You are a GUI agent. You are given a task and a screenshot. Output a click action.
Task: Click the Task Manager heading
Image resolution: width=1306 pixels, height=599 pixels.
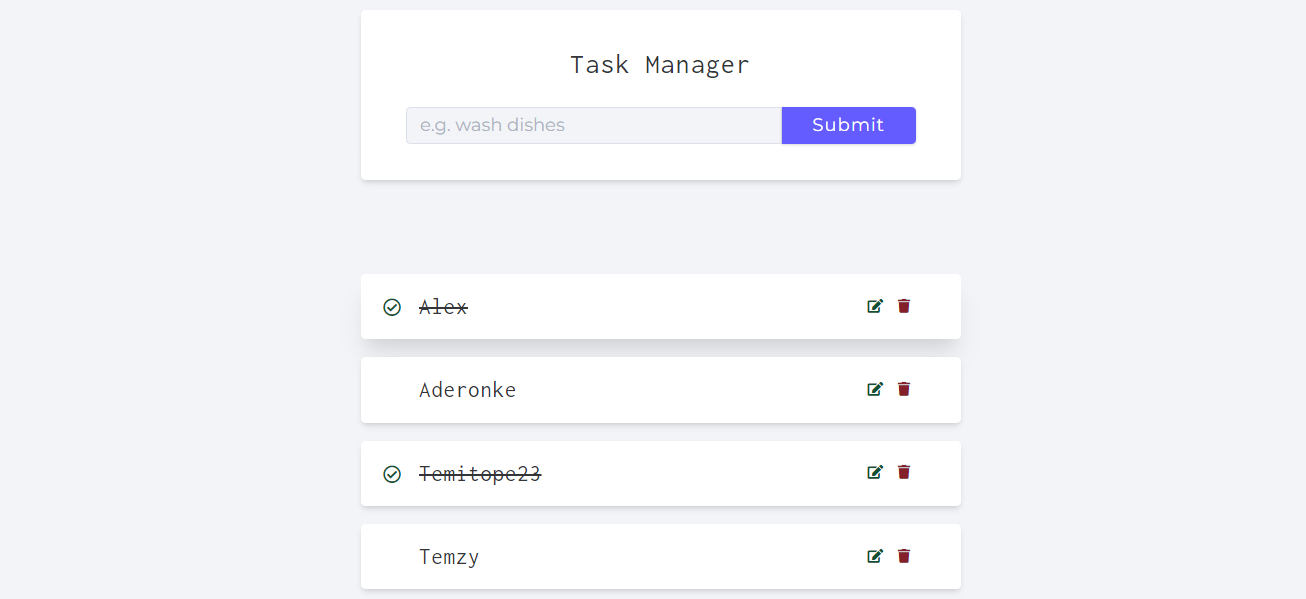coord(660,65)
